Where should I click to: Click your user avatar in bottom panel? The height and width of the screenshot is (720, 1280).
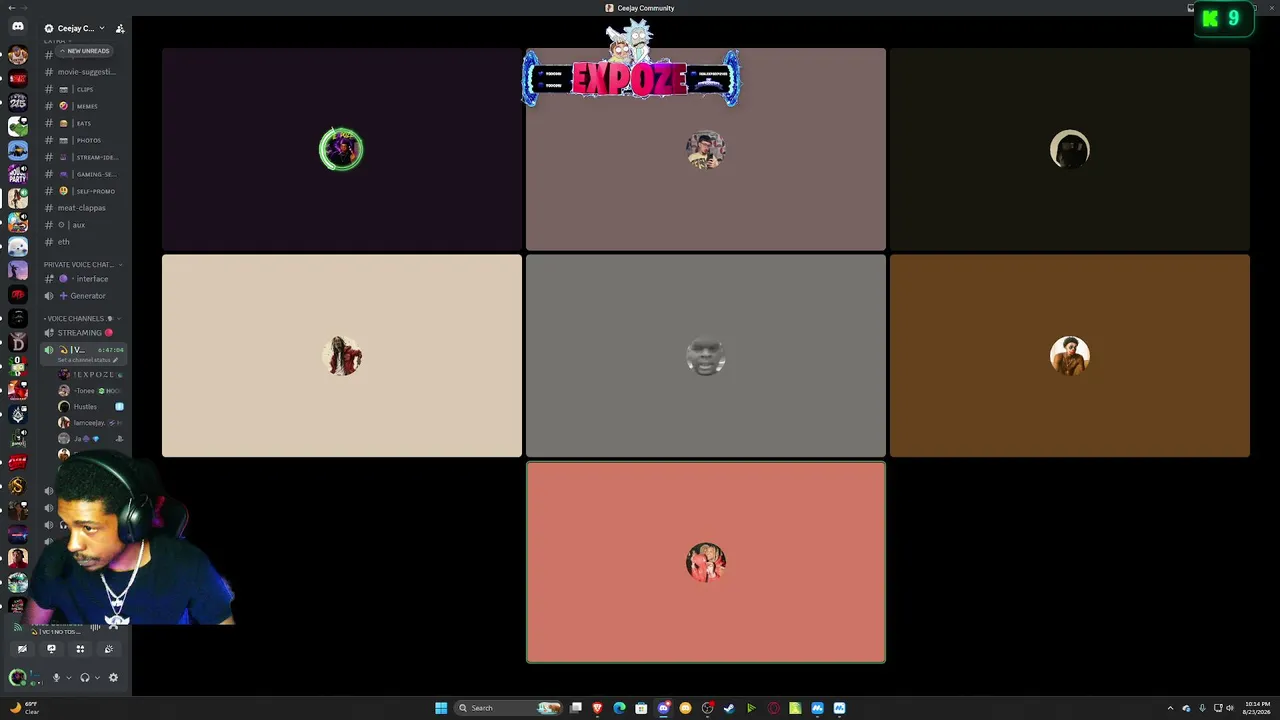(x=16, y=678)
